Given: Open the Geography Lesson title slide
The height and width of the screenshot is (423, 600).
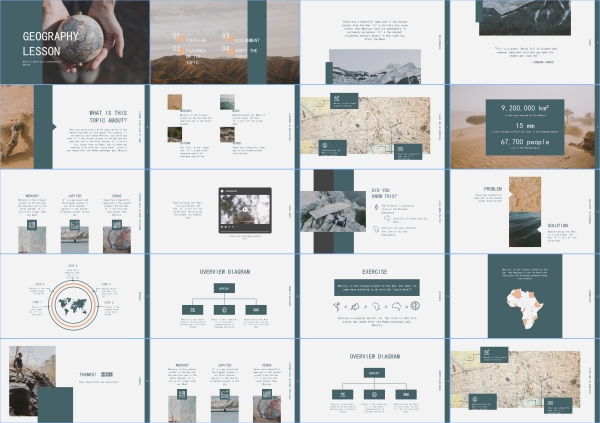Looking at the screenshot, I should click(x=74, y=41).
